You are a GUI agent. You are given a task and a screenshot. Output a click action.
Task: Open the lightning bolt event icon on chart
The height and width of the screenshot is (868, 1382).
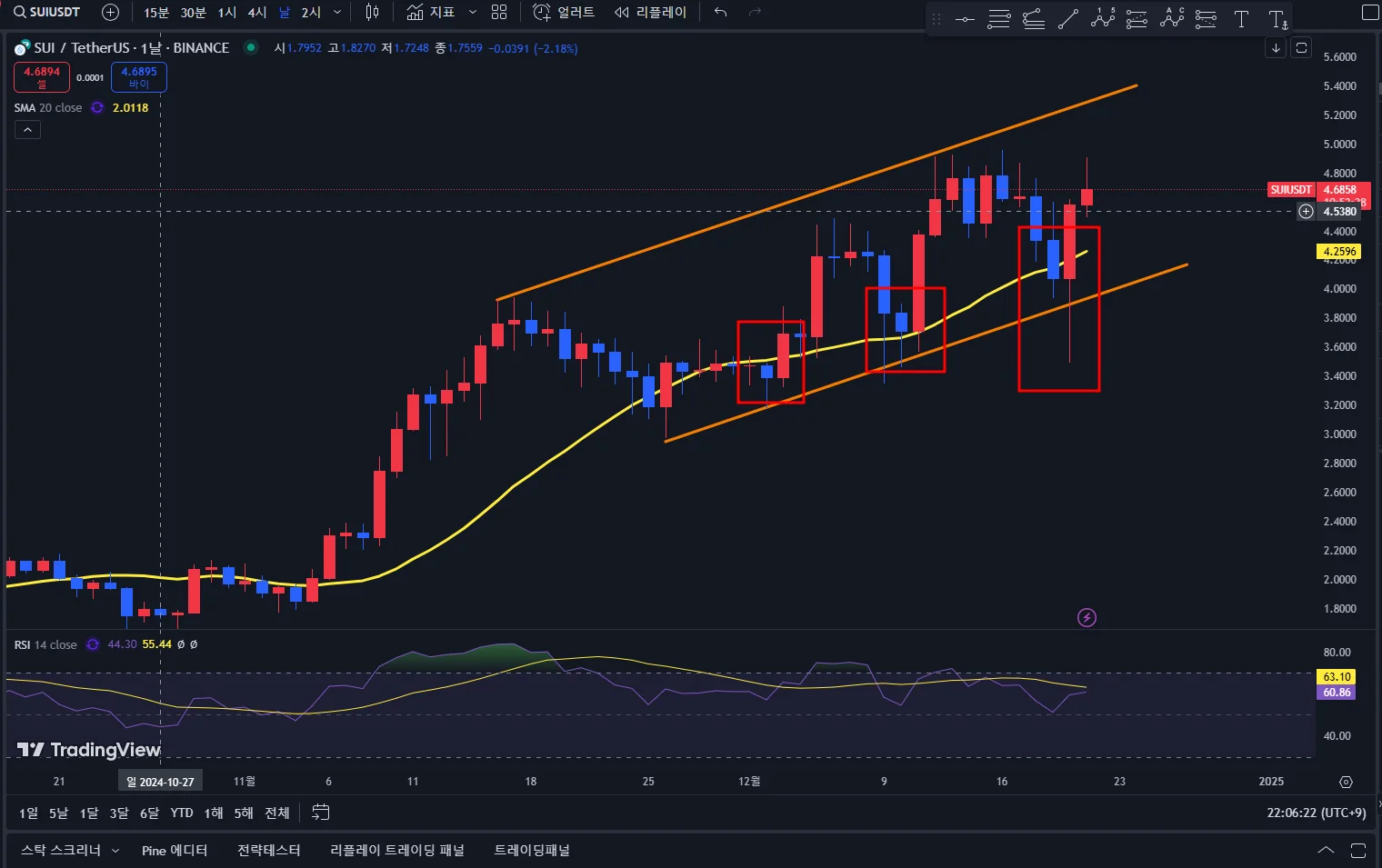[x=1087, y=618]
